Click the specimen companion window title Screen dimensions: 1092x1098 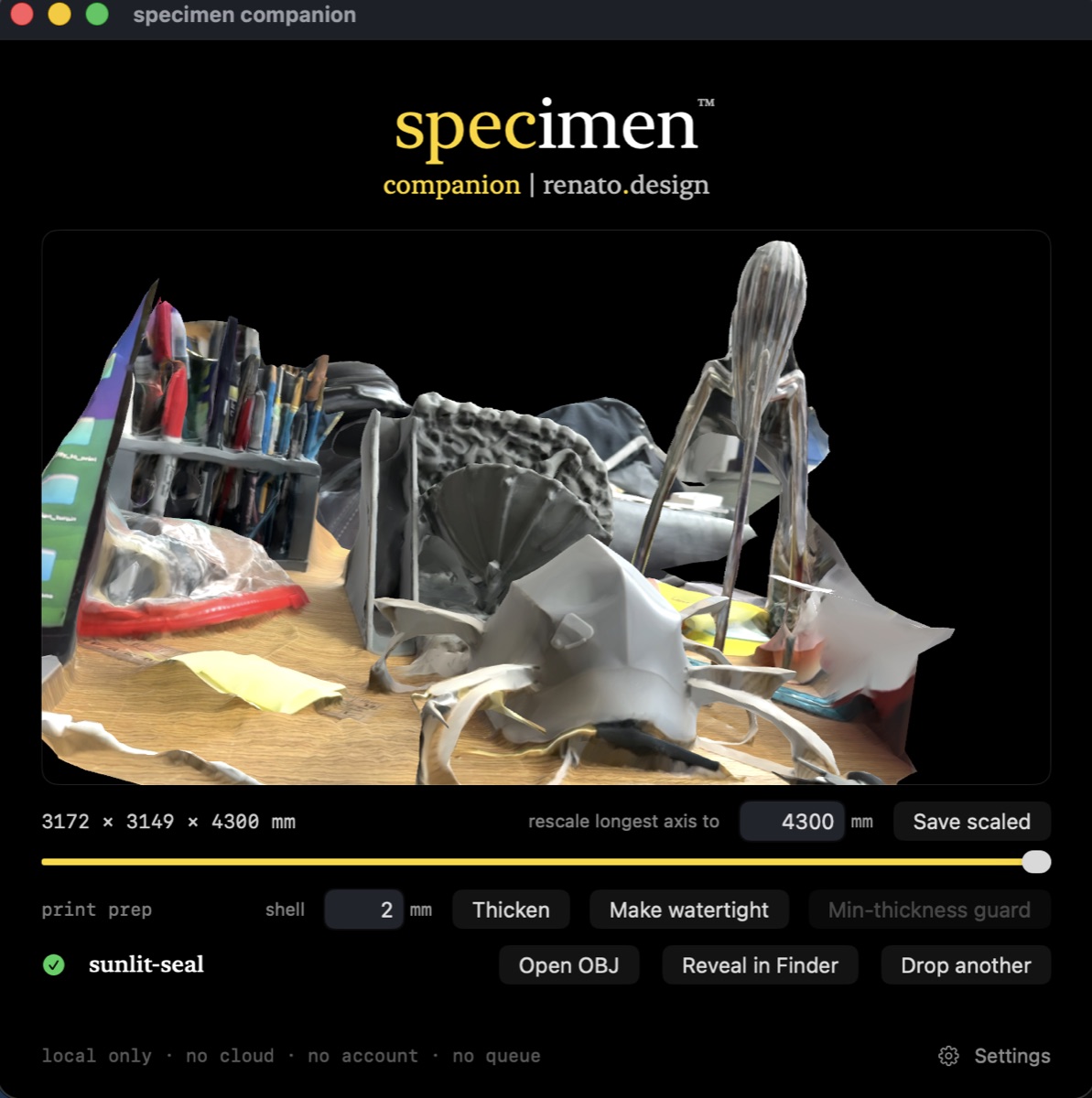point(244,16)
